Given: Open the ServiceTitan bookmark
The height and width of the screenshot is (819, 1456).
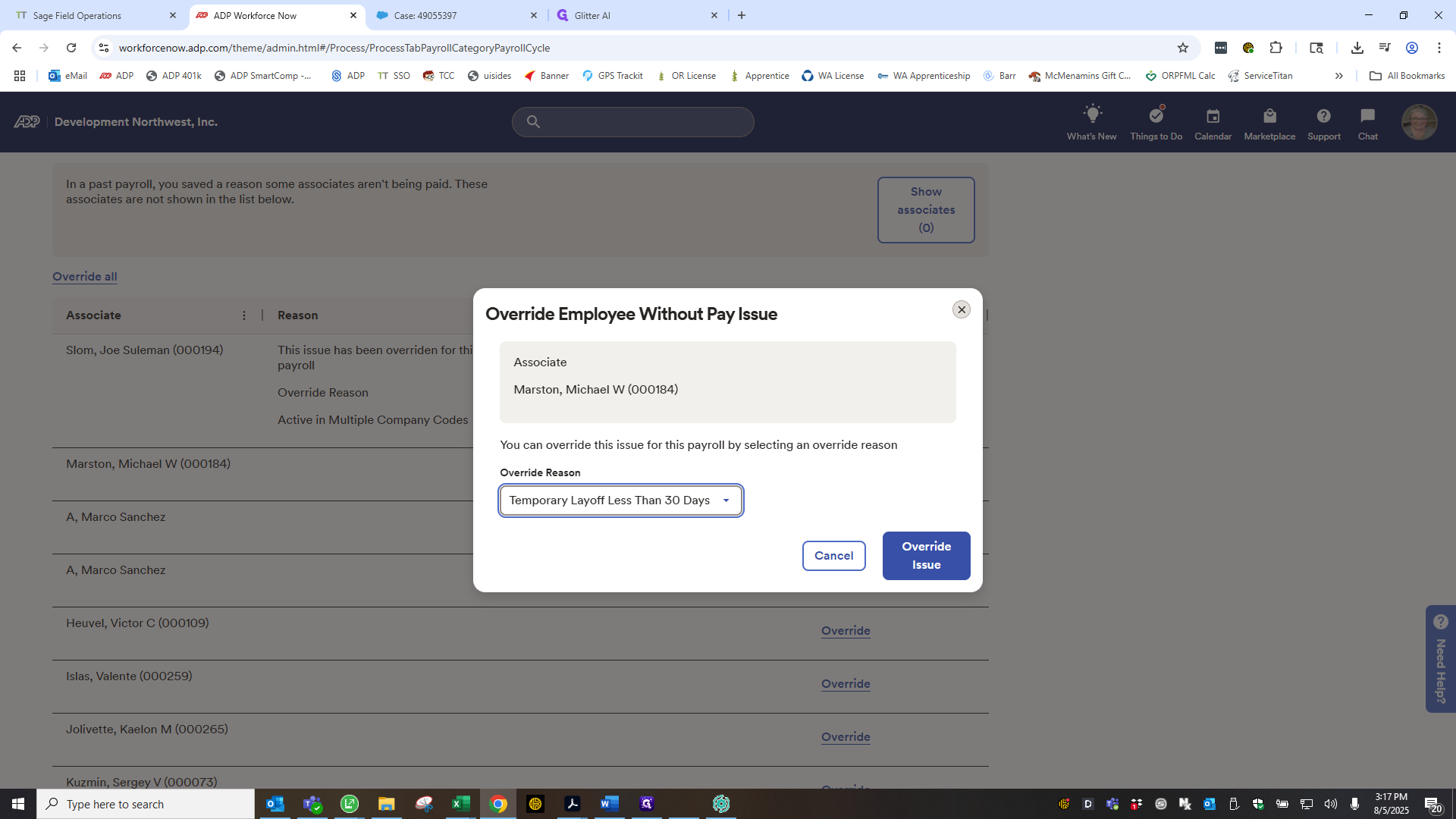Looking at the screenshot, I should (x=1260, y=76).
